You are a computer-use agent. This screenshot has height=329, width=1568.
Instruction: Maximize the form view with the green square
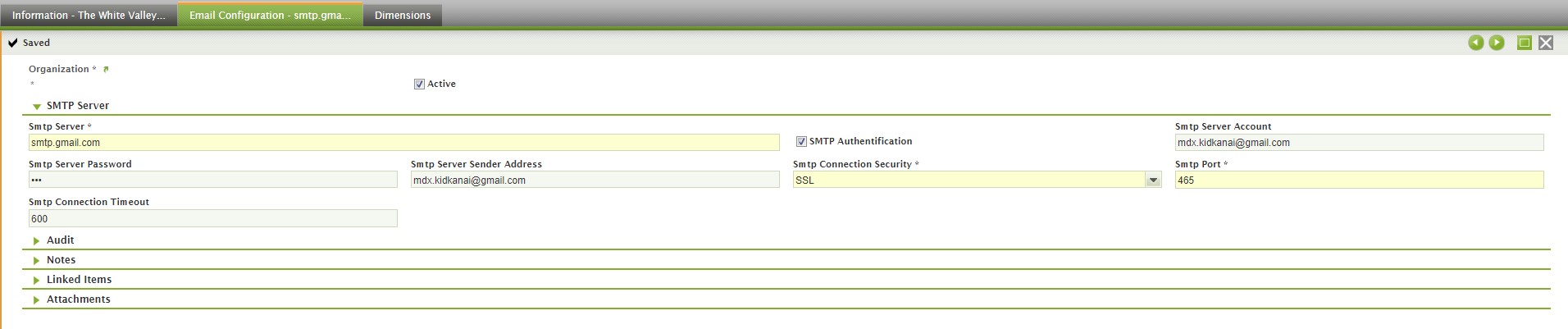[1525, 43]
